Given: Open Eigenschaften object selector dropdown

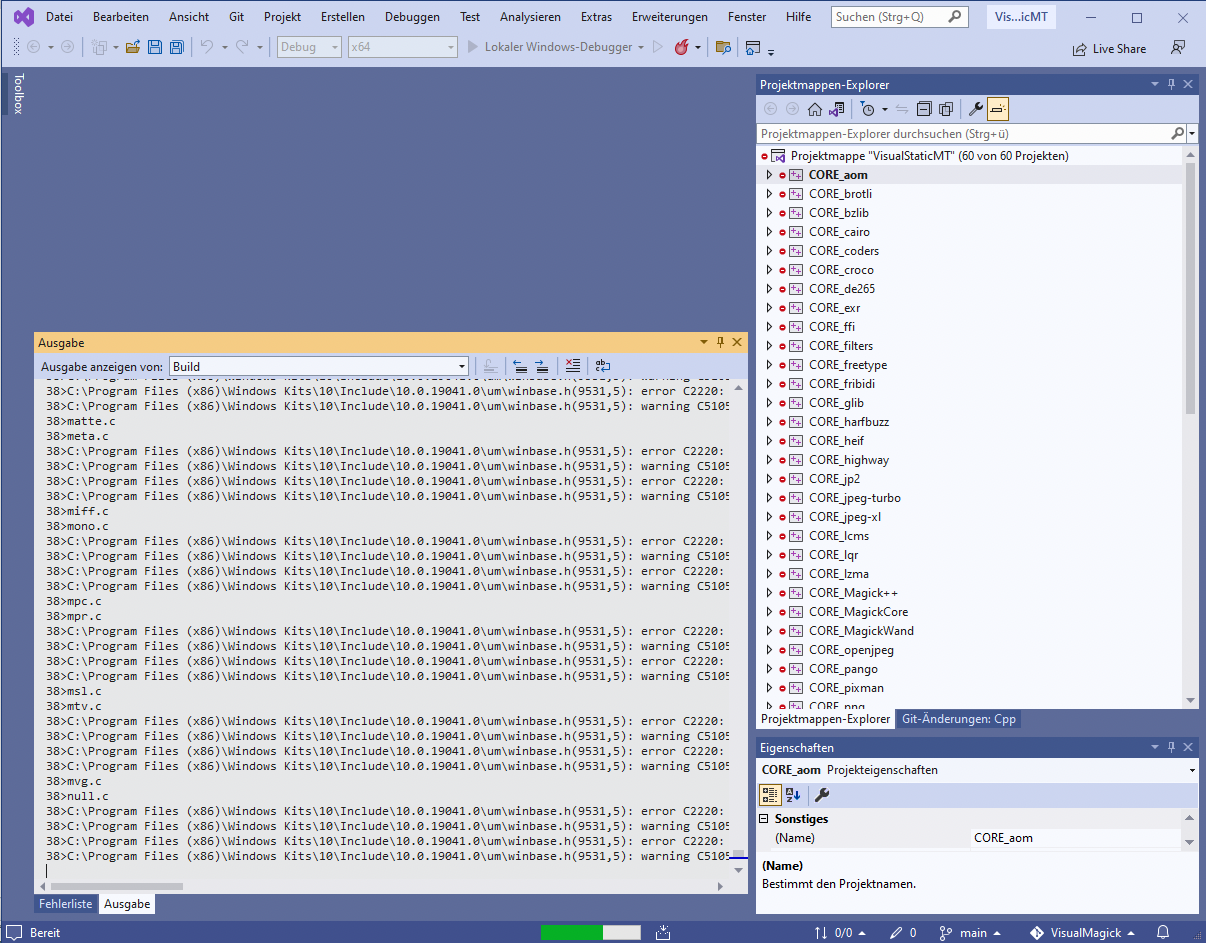Looking at the screenshot, I should coord(1192,771).
